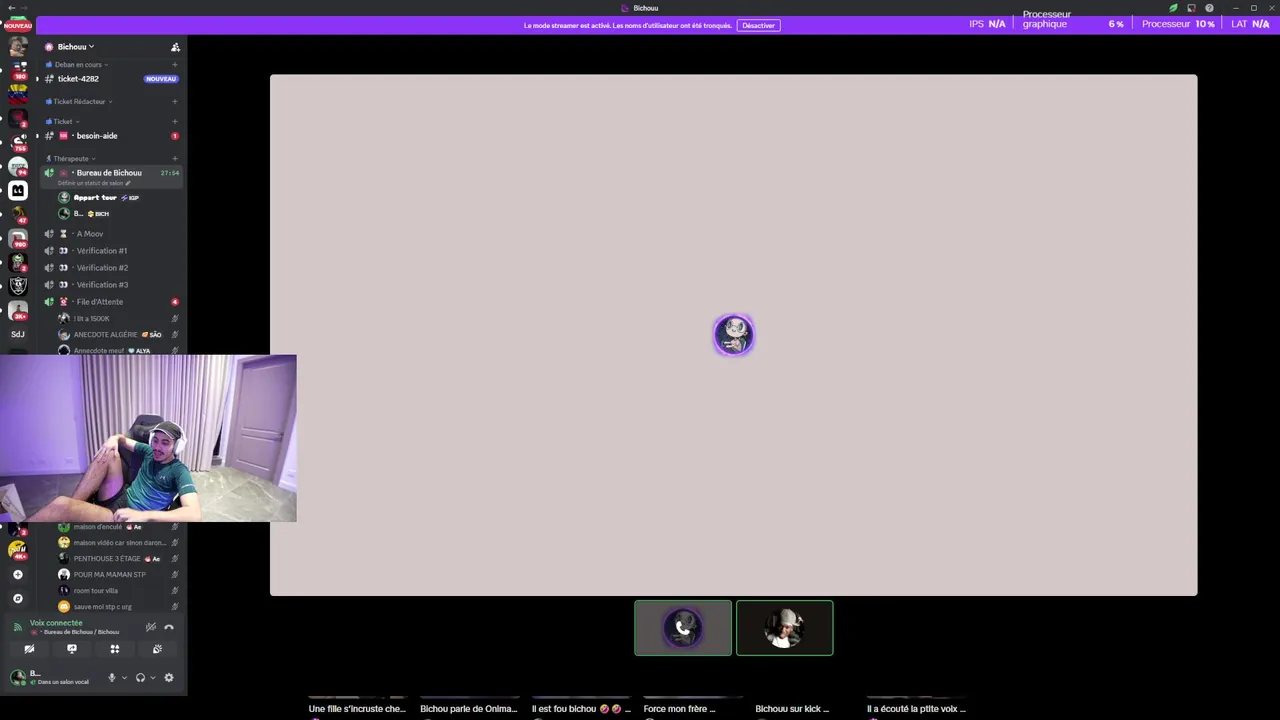
Task: Open the ticket-4282 channel
Action: pyautogui.click(x=110, y=79)
